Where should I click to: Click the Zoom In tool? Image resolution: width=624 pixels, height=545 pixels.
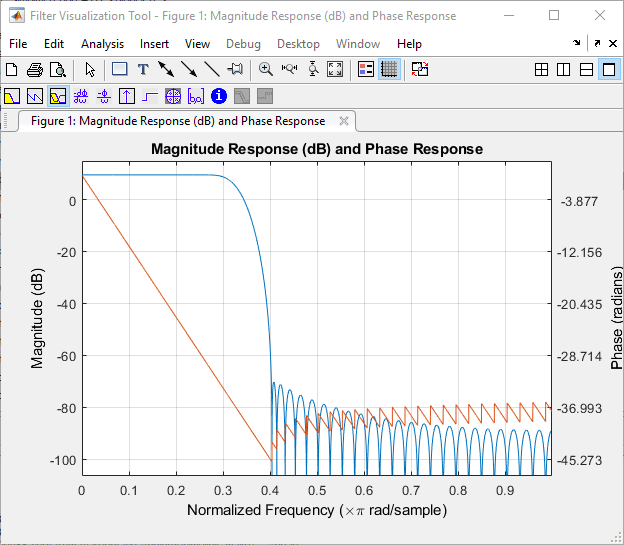(x=266, y=70)
